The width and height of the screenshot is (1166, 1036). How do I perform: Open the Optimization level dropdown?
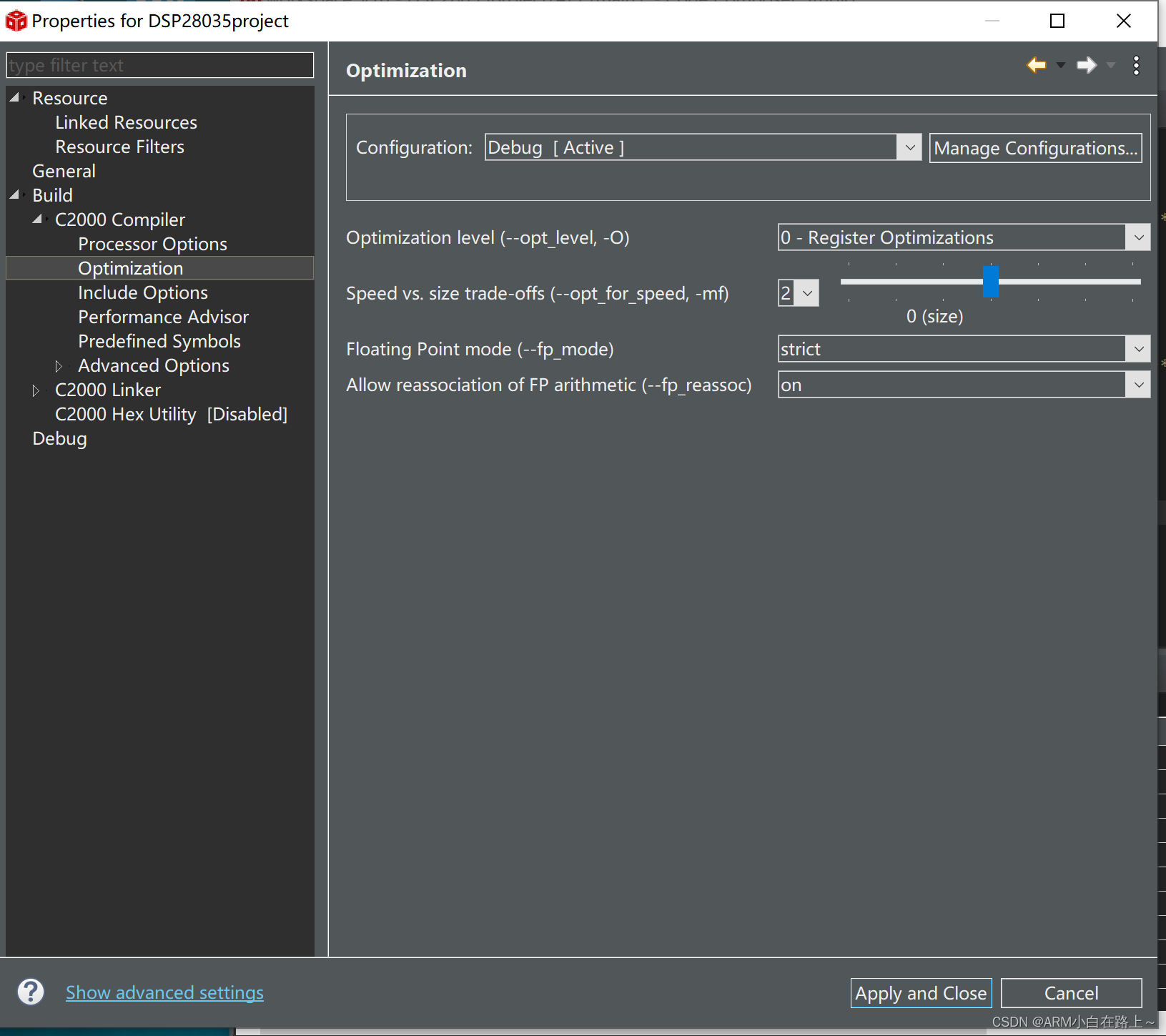click(1138, 237)
